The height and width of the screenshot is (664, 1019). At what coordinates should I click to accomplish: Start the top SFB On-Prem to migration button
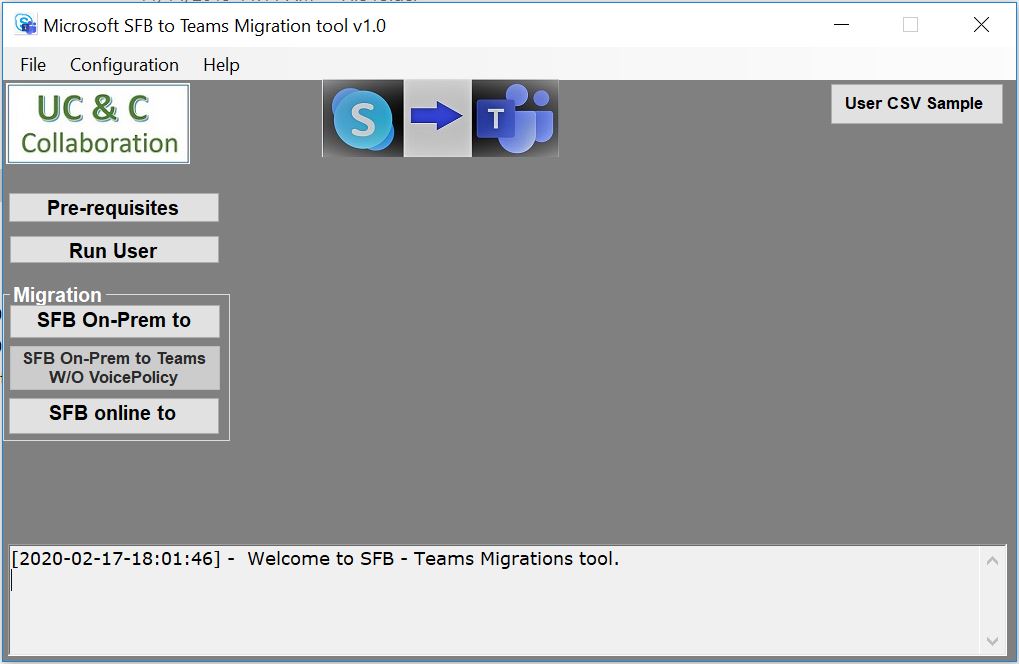(x=114, y=320)
